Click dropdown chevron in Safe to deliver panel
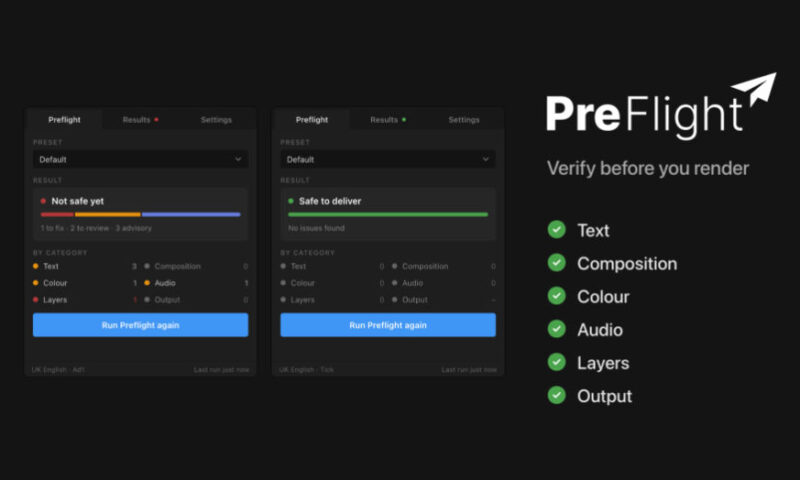 tap(485, 159)
